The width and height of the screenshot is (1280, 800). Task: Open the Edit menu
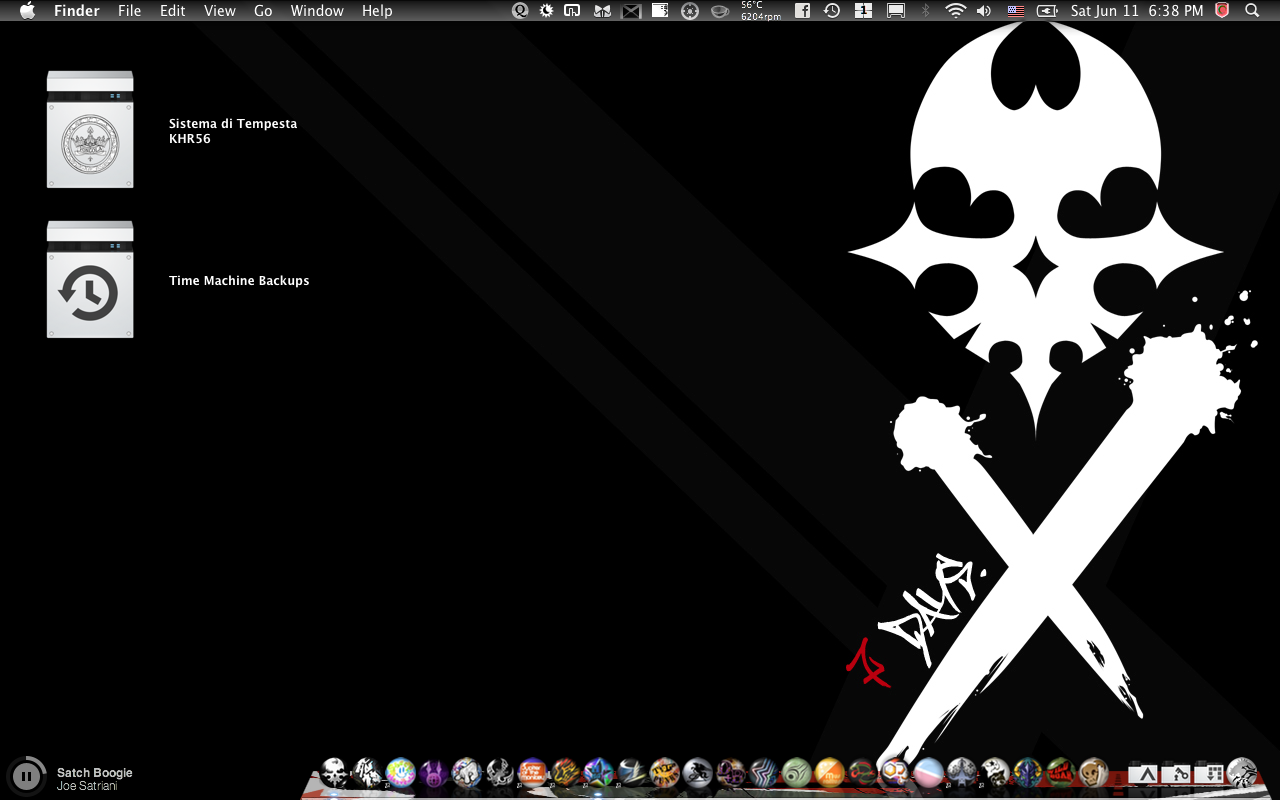[x=173, y=11]
